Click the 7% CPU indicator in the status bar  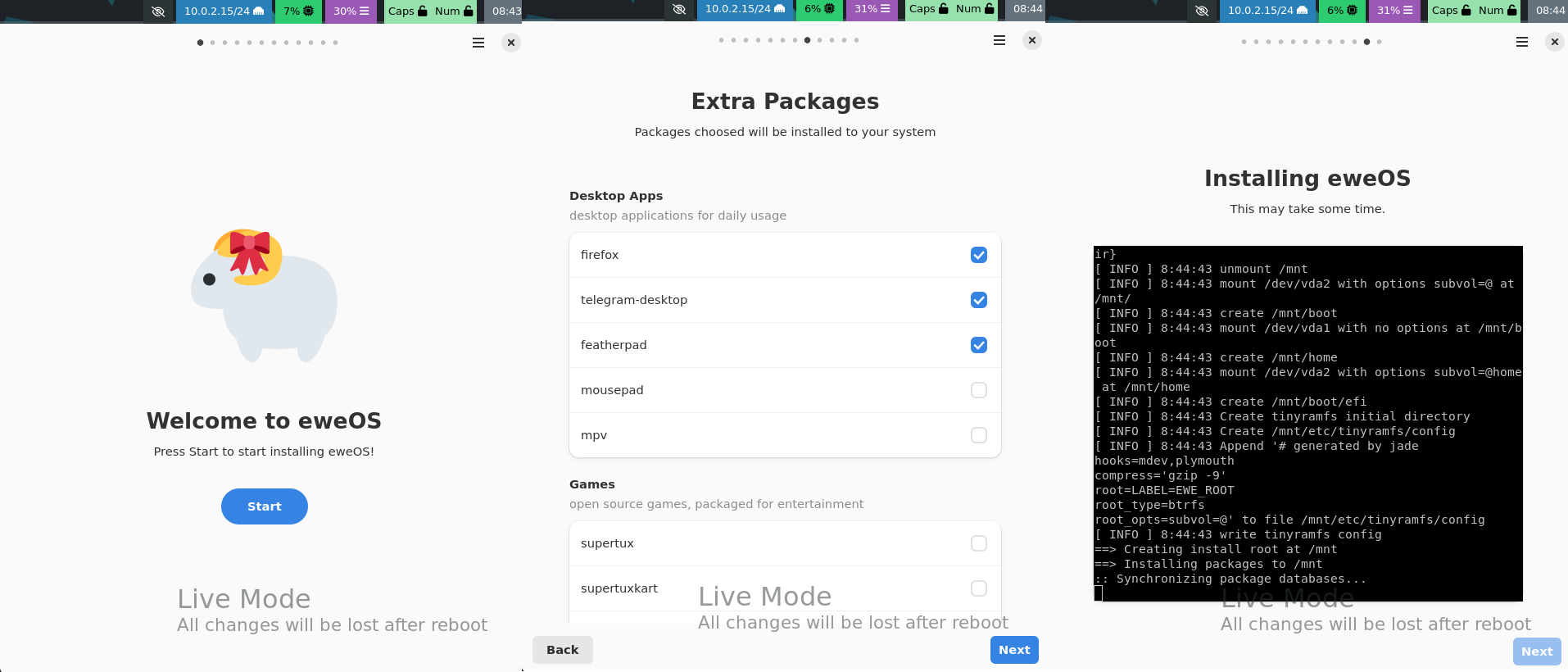pos(298,11)
